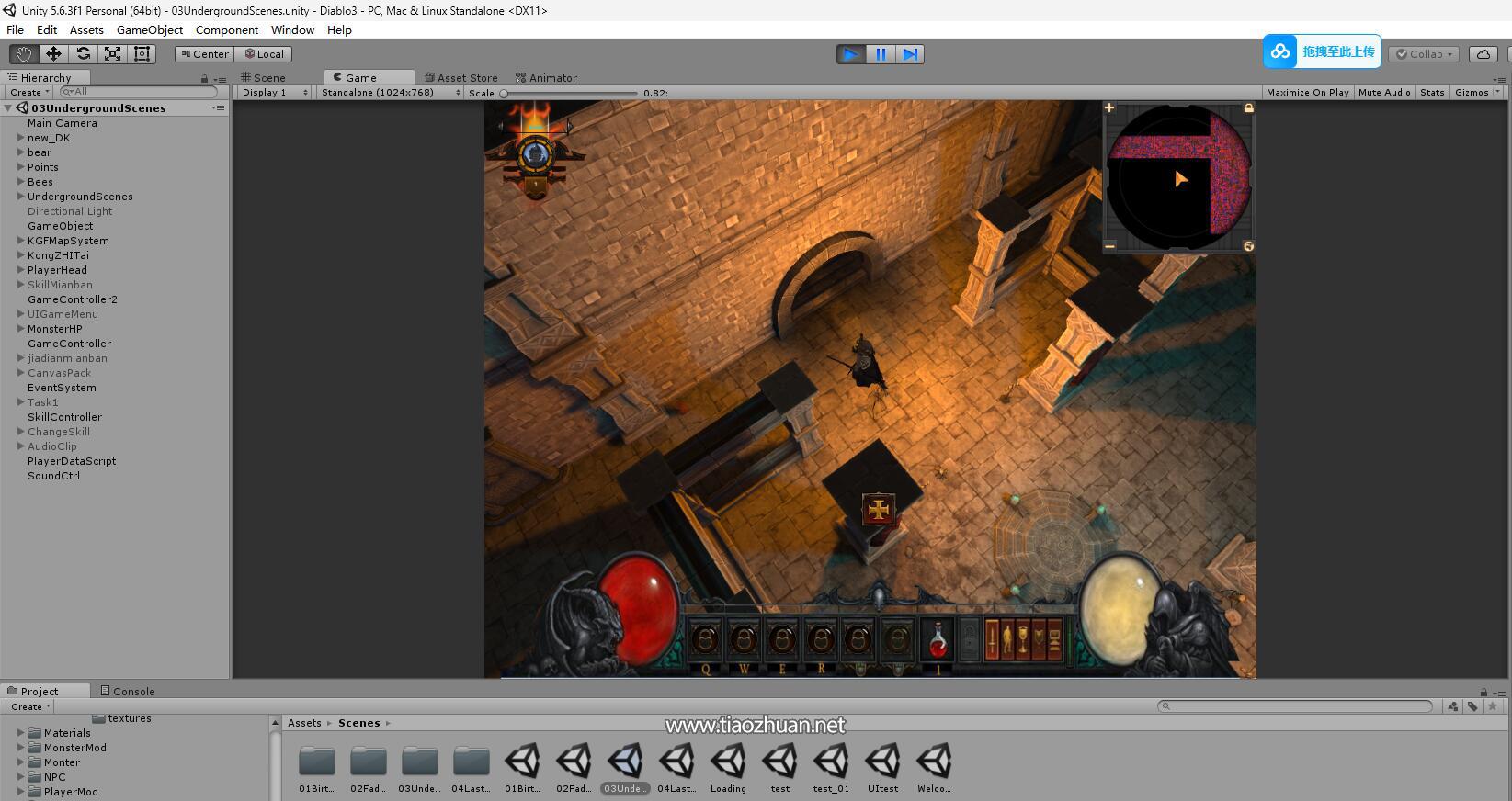Viewport: 1512px width, 801px height.
Task: Toggle the minimap lock icon
Action: pyautogui.click(x=1248, y=107)
